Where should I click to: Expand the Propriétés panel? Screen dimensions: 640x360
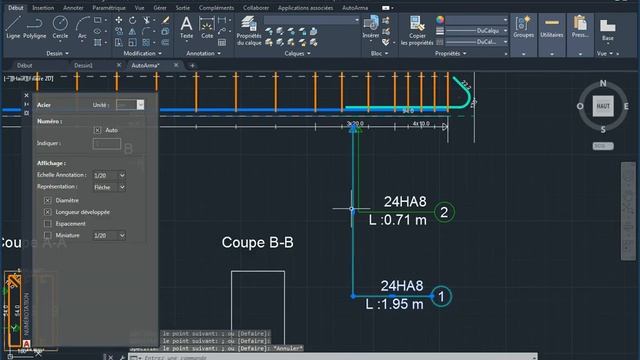coord(451,53)
